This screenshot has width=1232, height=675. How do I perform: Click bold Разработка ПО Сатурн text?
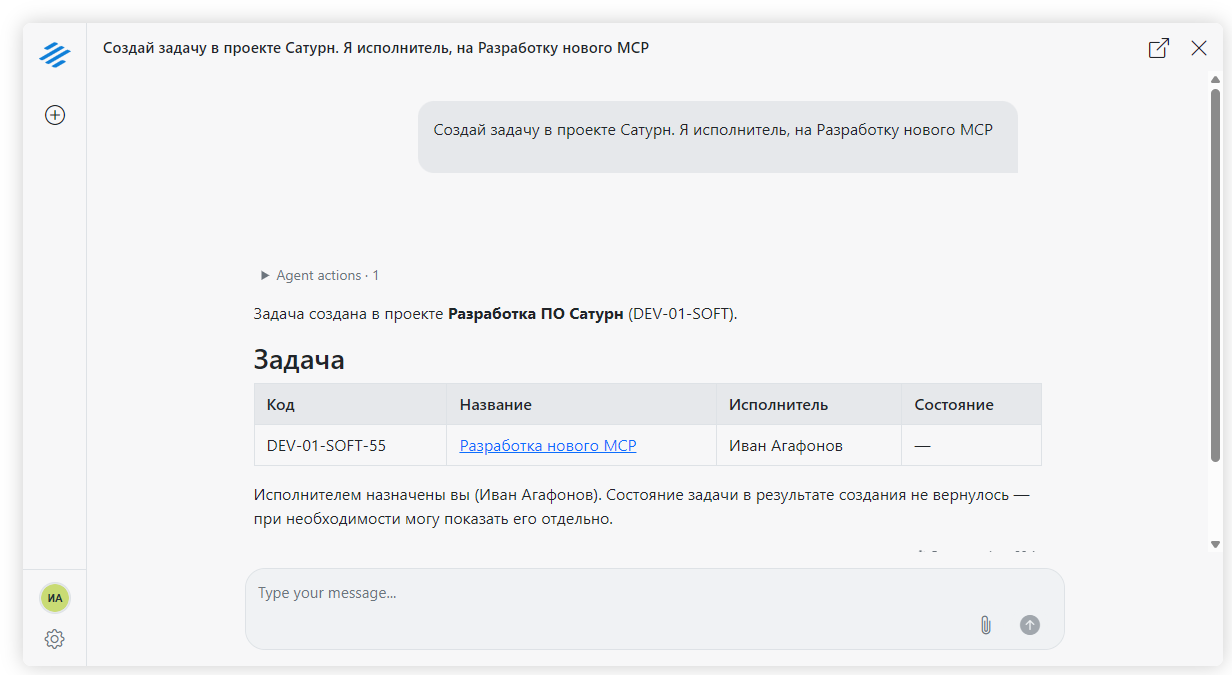pos(535,314)
